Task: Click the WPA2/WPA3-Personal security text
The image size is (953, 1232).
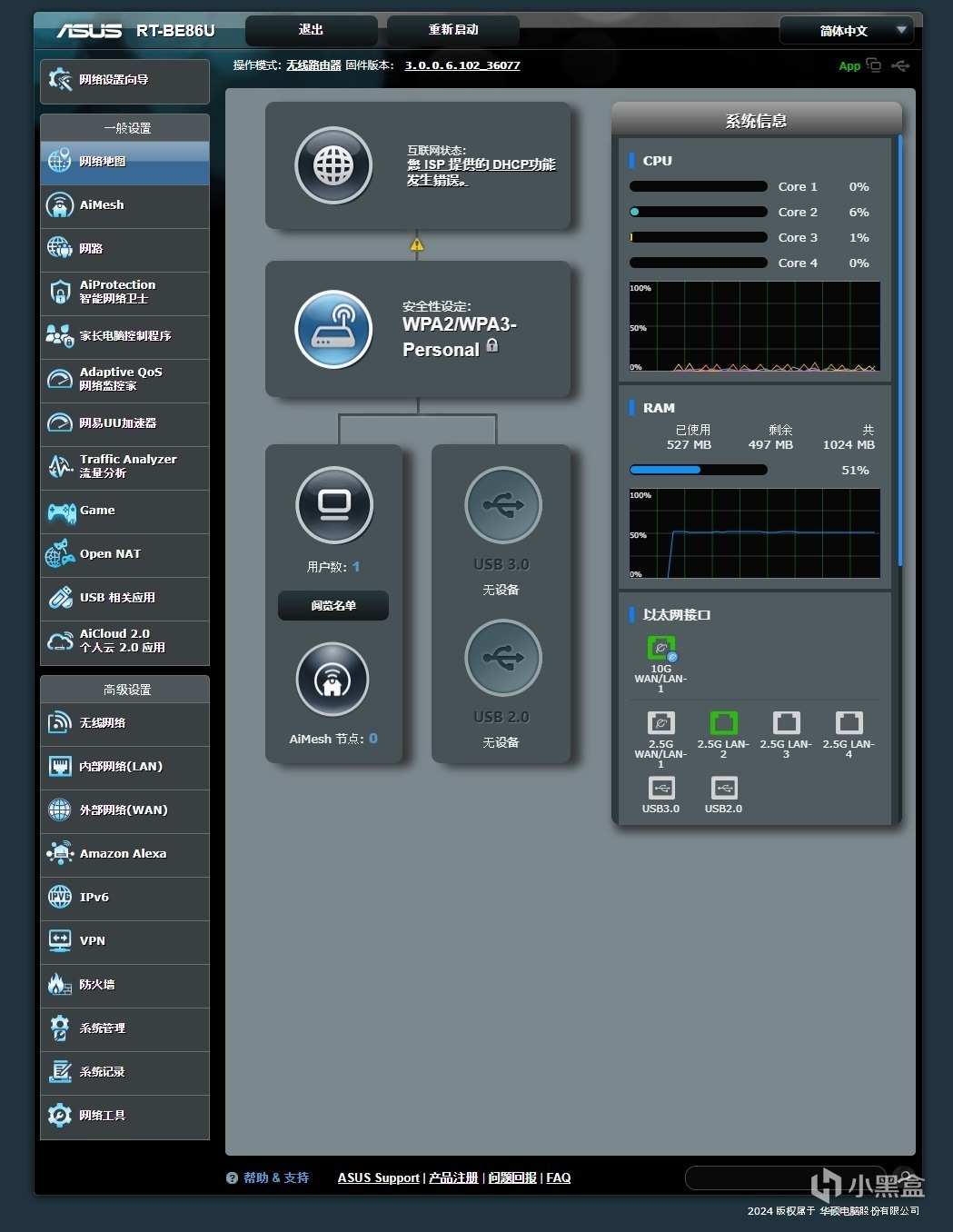Action: (x=461, y=337)
